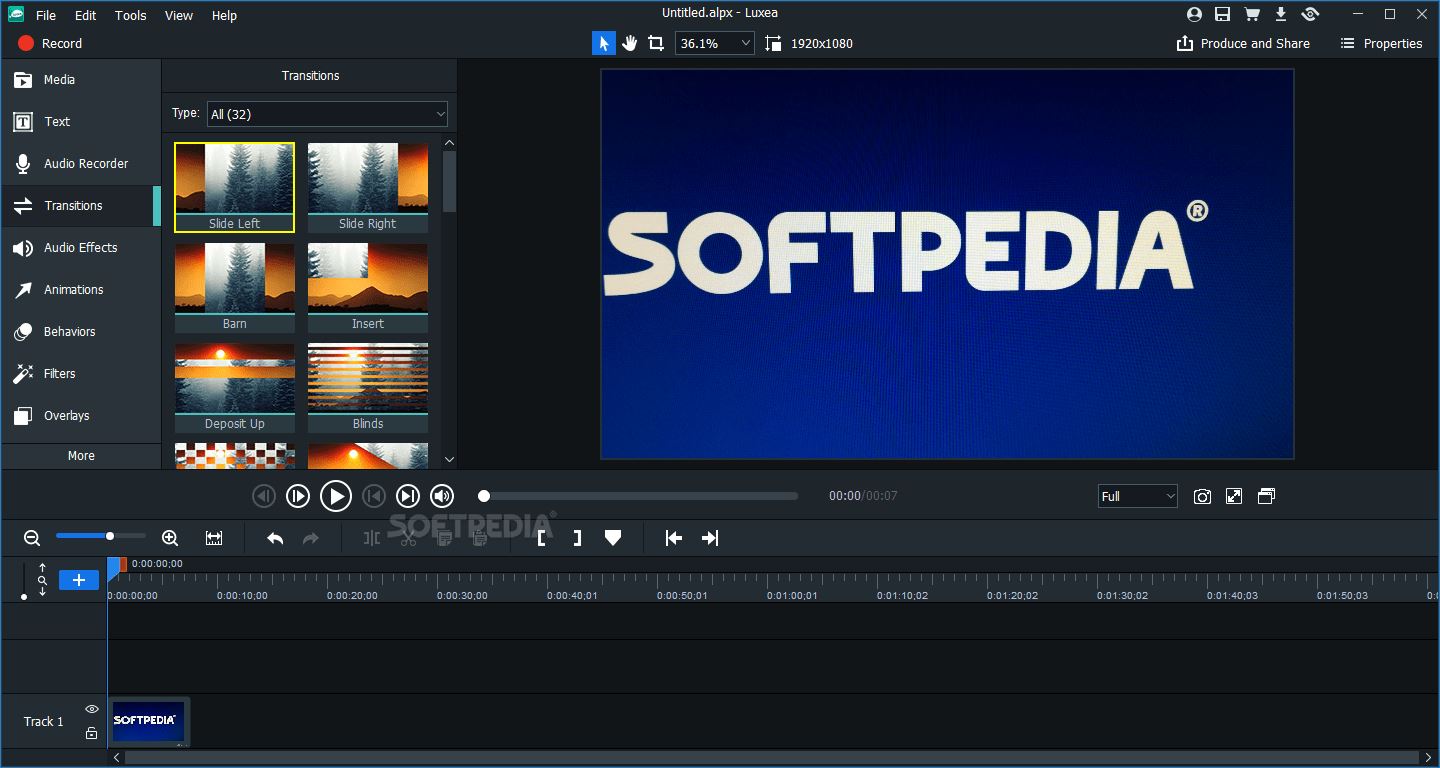
Task: Zoom out the timeline
Action: pyautogui.click(x=32, y=538)
